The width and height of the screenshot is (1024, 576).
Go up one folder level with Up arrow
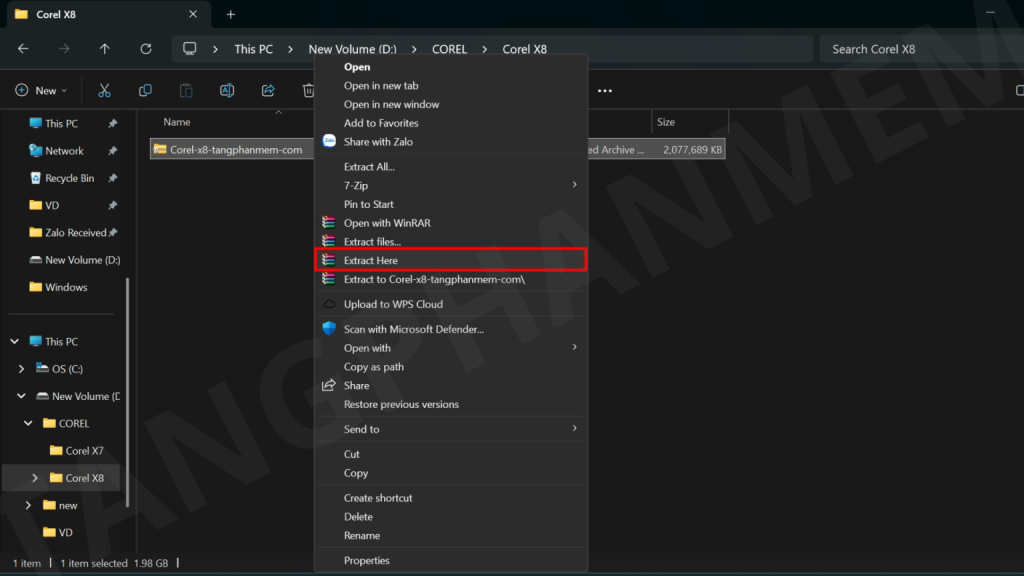pos(105,49)
